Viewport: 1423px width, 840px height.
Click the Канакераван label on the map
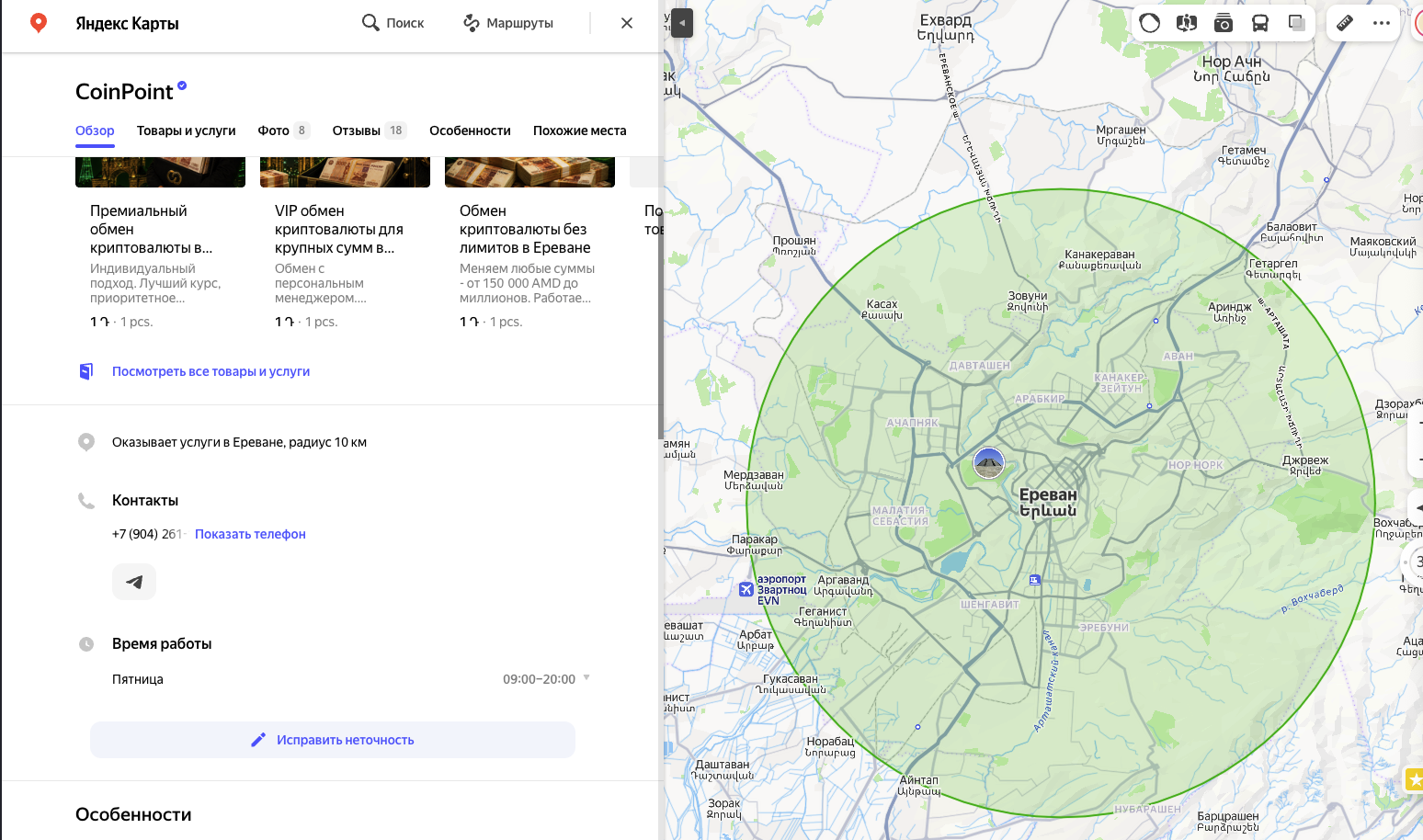[1099, 260]
